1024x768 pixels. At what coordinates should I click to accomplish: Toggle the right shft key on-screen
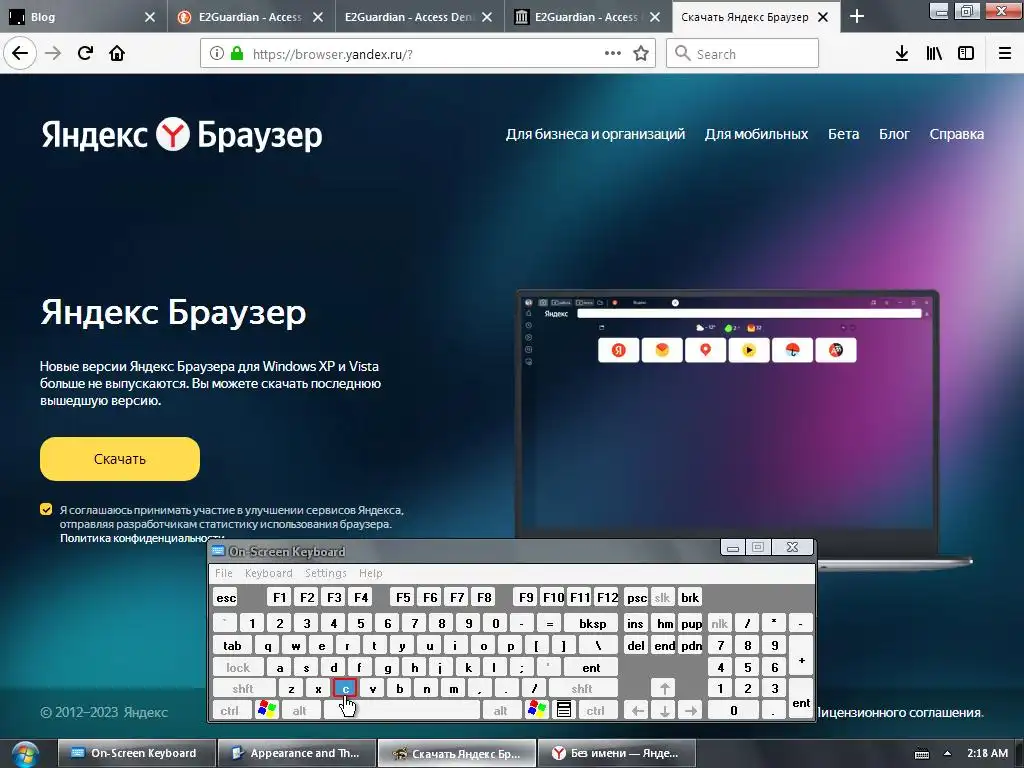581,688
